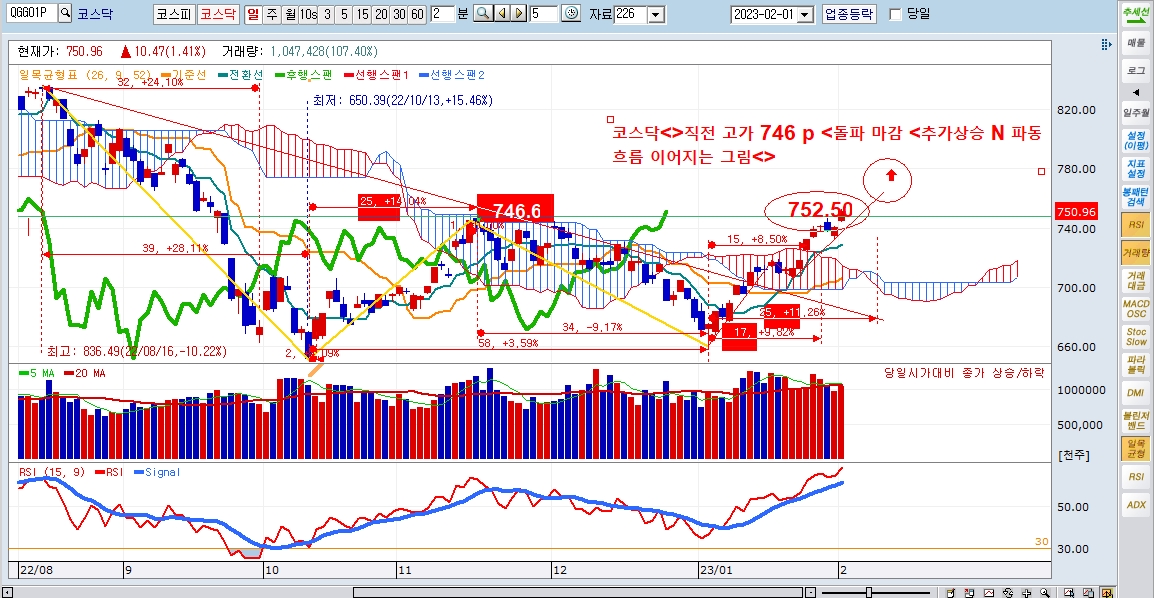Open the 자료 226 count dropdown
The width and height of the screenshot is (1154, 598).
tap(656, 14)
